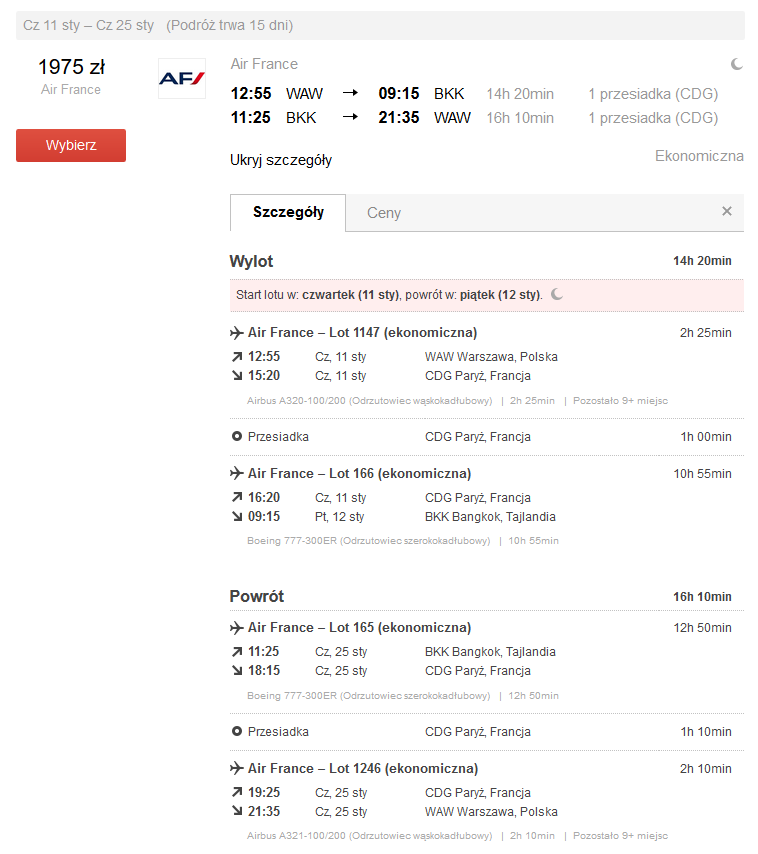Switch to the Ceny tab
Image resolution: width=758 pixels, height=854 pixels.
(x=384, y=213)
